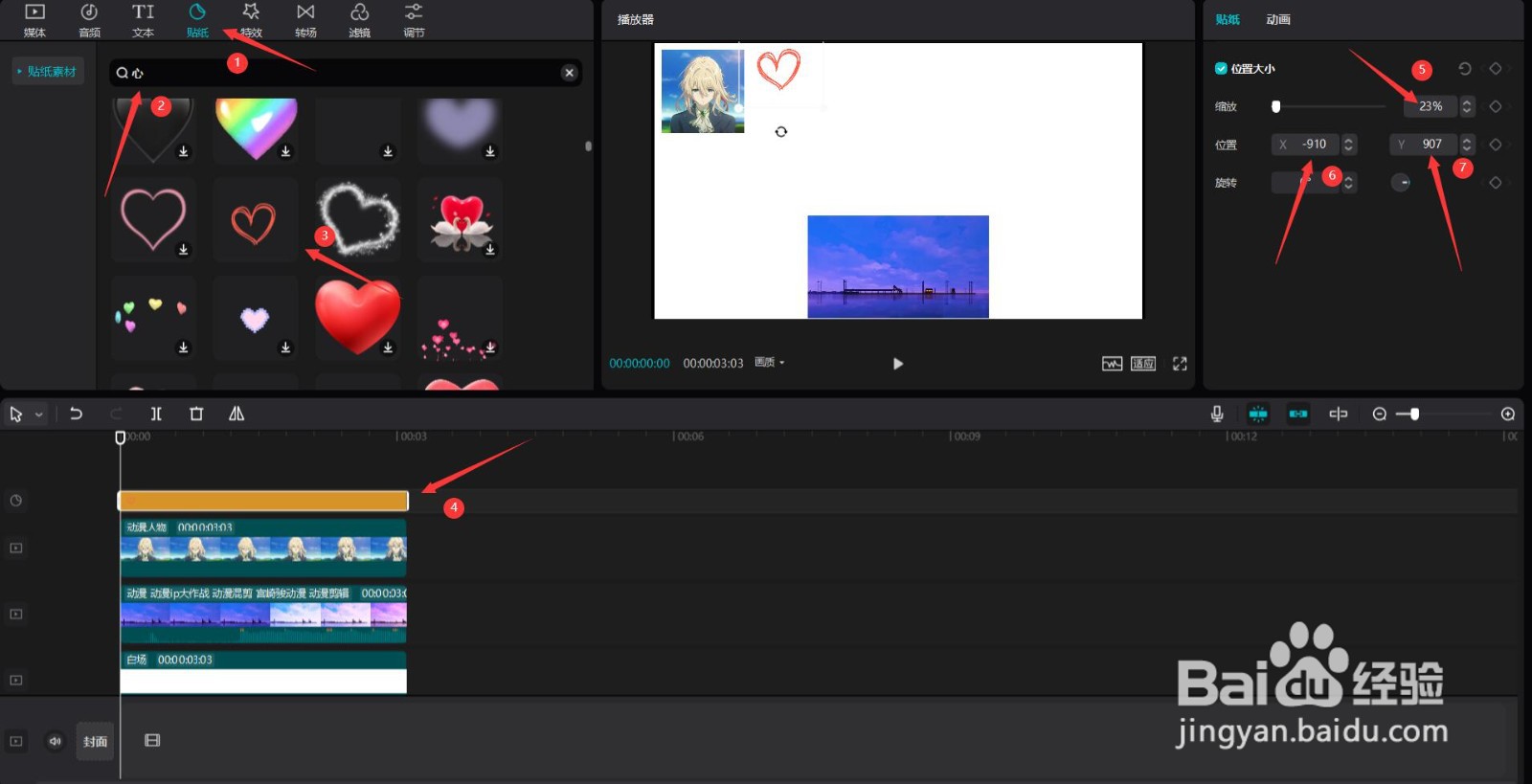Image resolution: width=1532 pixels, height=784 pixels.
Task: Select the colorful mini hearts sticker
Action: 153,316
